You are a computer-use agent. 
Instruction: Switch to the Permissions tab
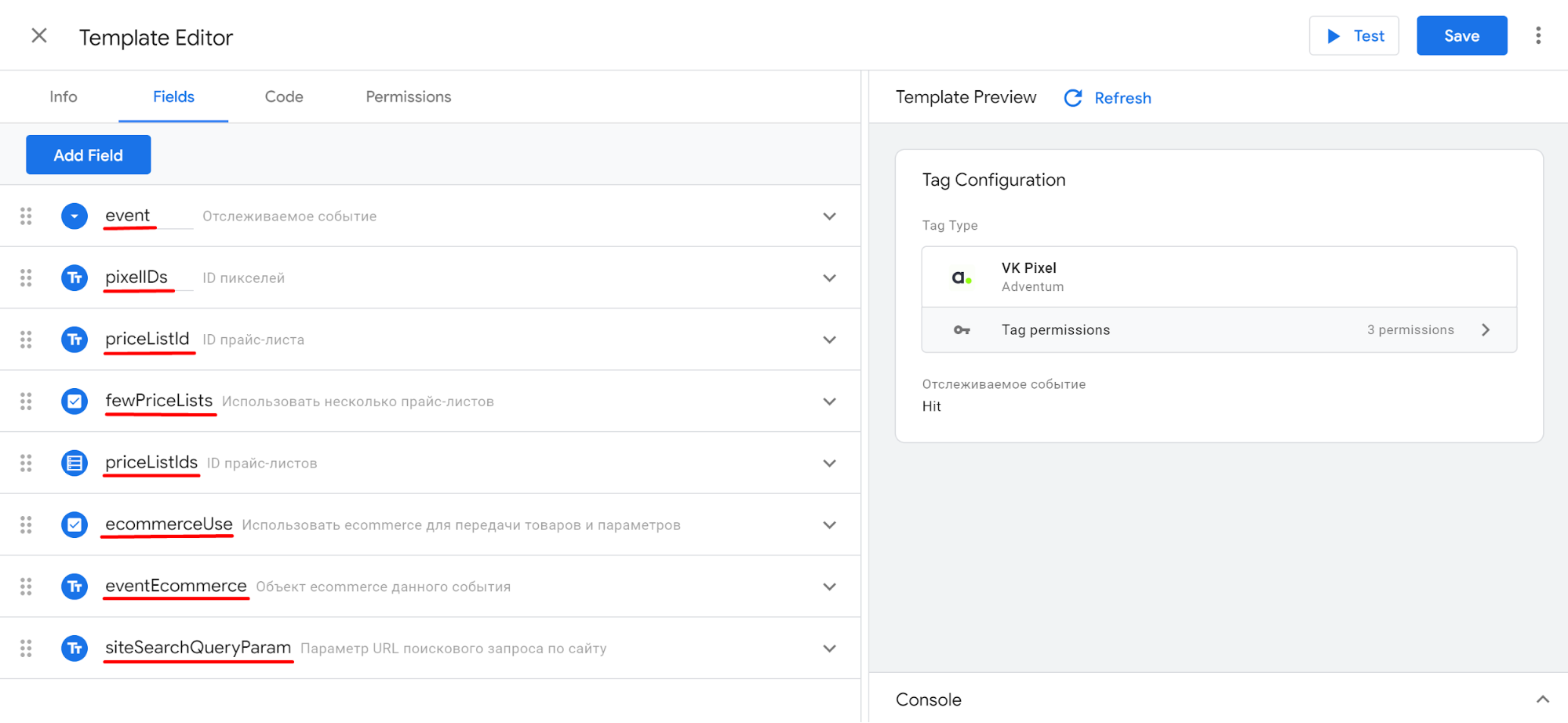coord(408,96)
